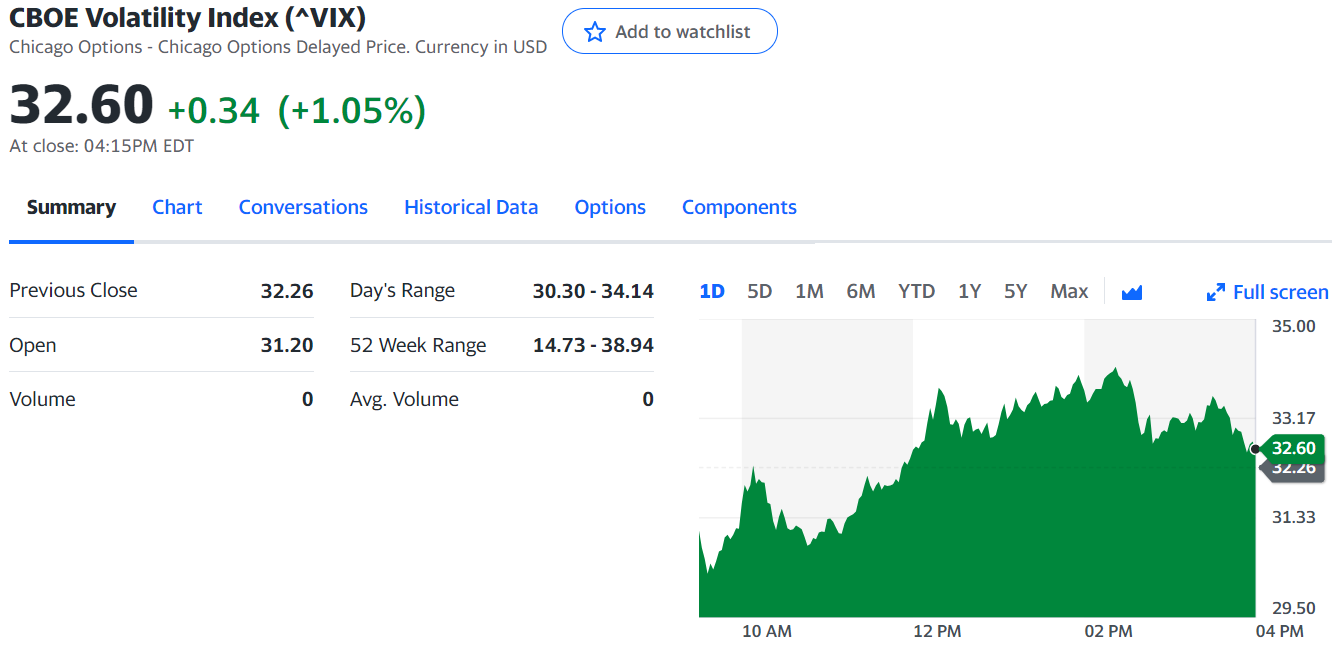The image size is (1332, 648).
Task: Click the Avg. Volume label
Action: (x=404, y=399)
